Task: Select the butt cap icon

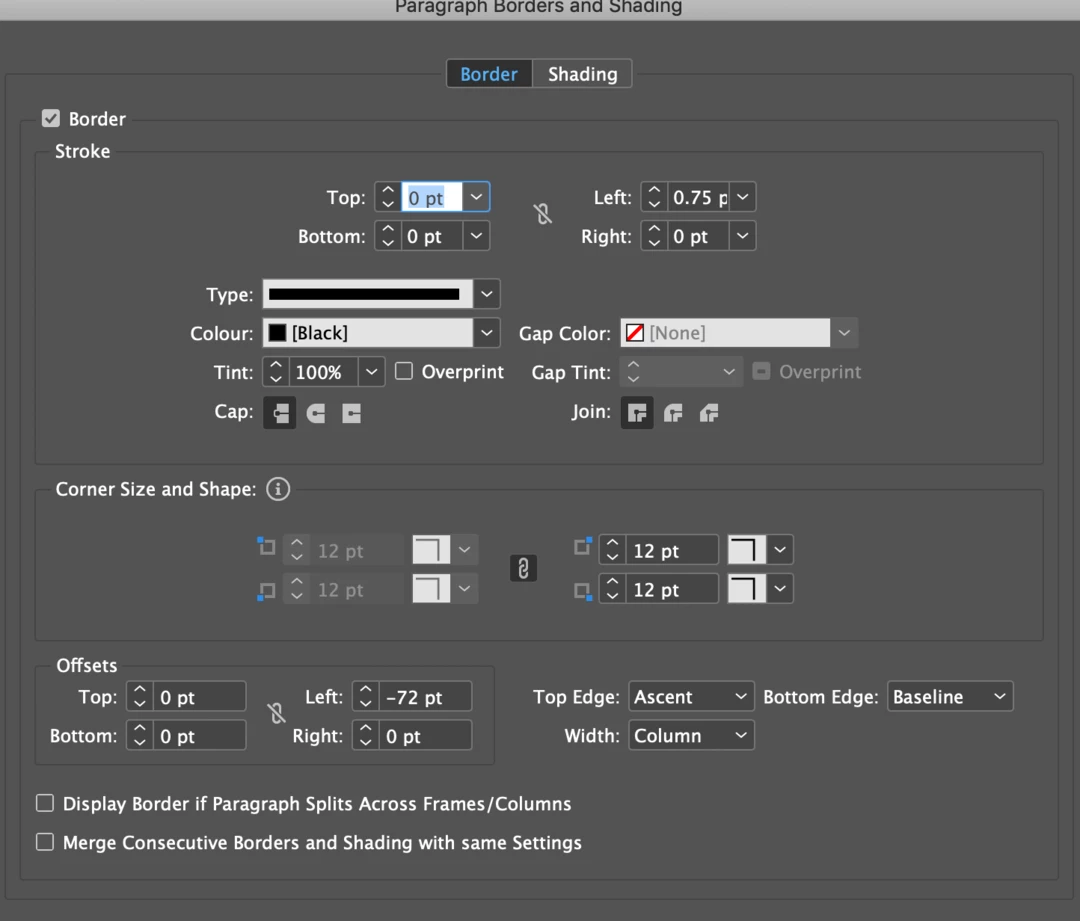Action: (280, 413)
